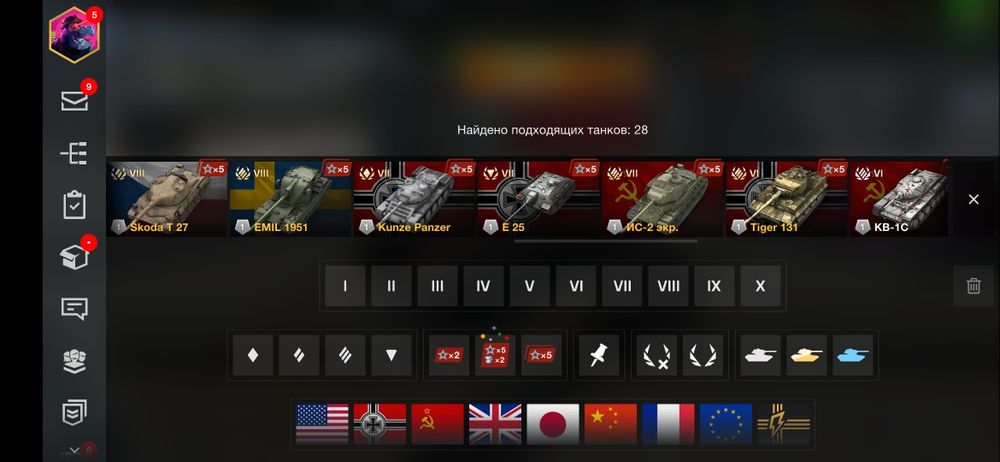The width and height of the screenshot is (1000, 462).
Task: Close the tank filter panel
Action: [x=973, y=200]
